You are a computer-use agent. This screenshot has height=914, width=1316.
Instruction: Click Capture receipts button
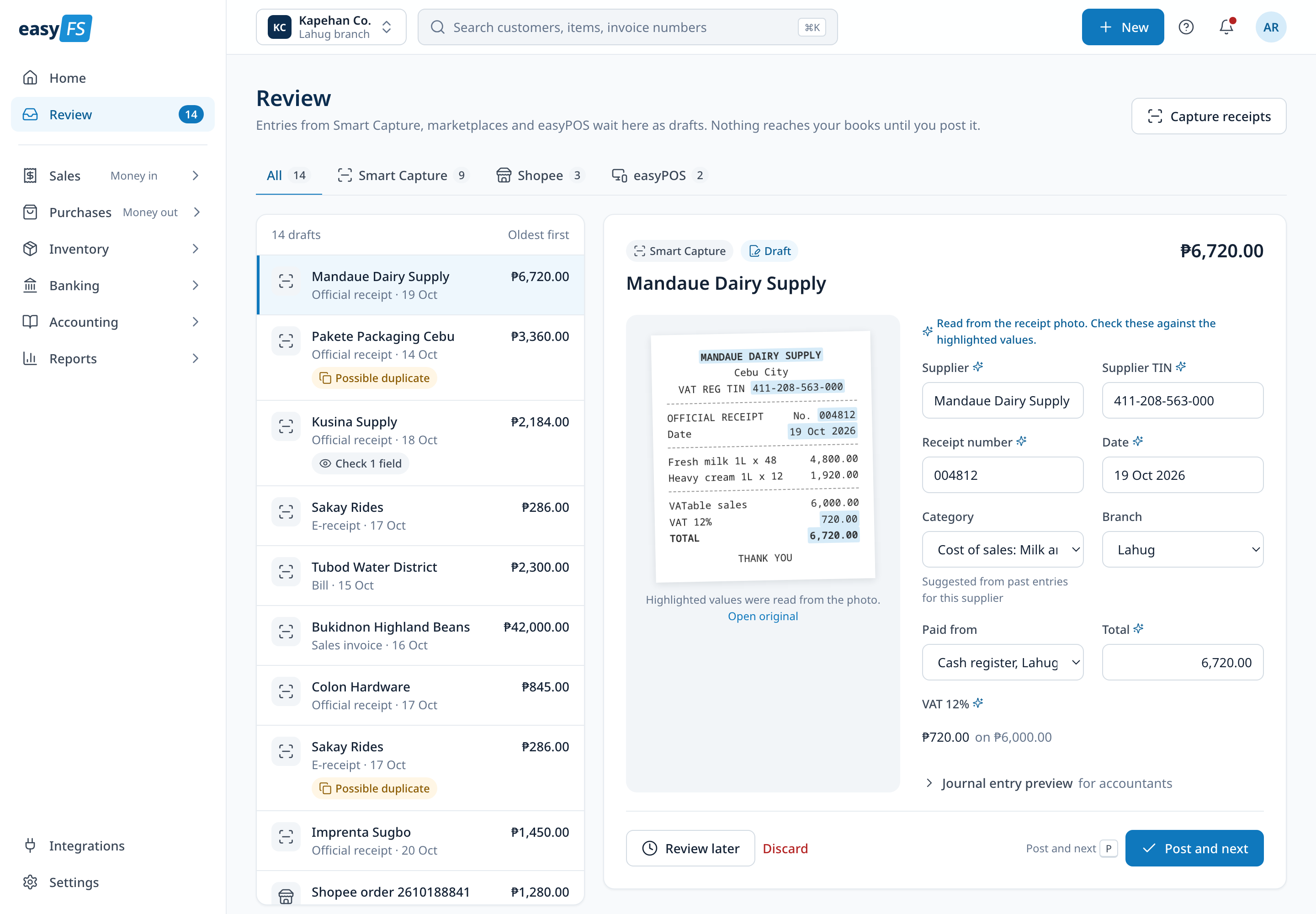tap(1208, 116)
